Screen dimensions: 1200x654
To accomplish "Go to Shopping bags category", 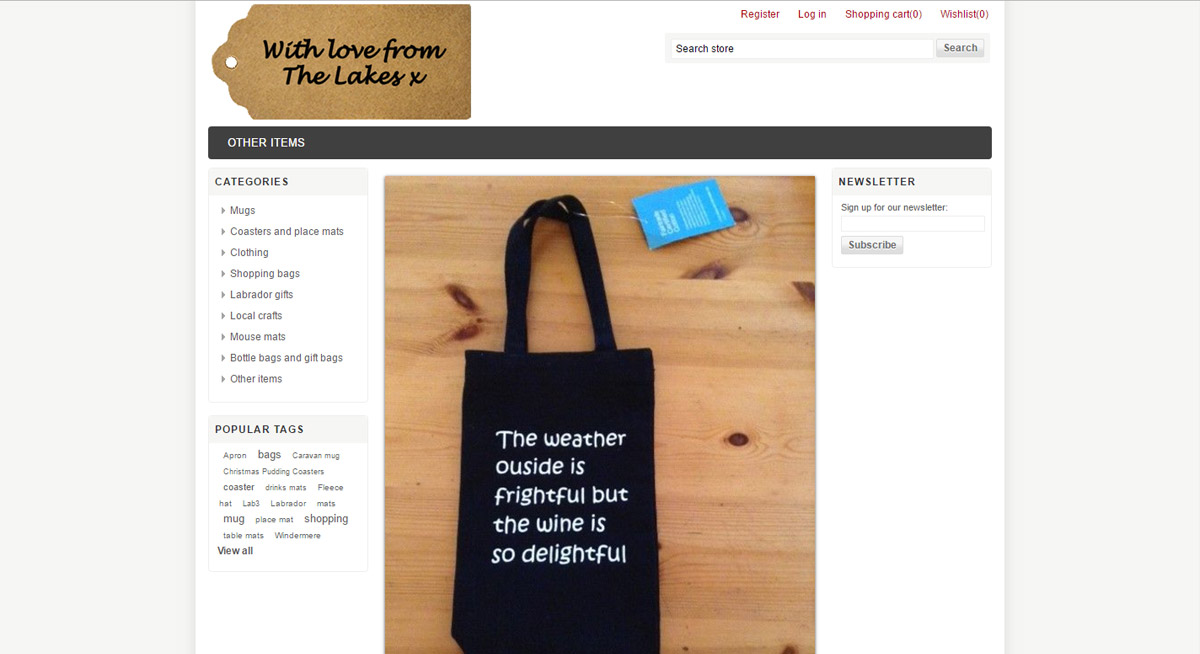I will coord(264,274).
